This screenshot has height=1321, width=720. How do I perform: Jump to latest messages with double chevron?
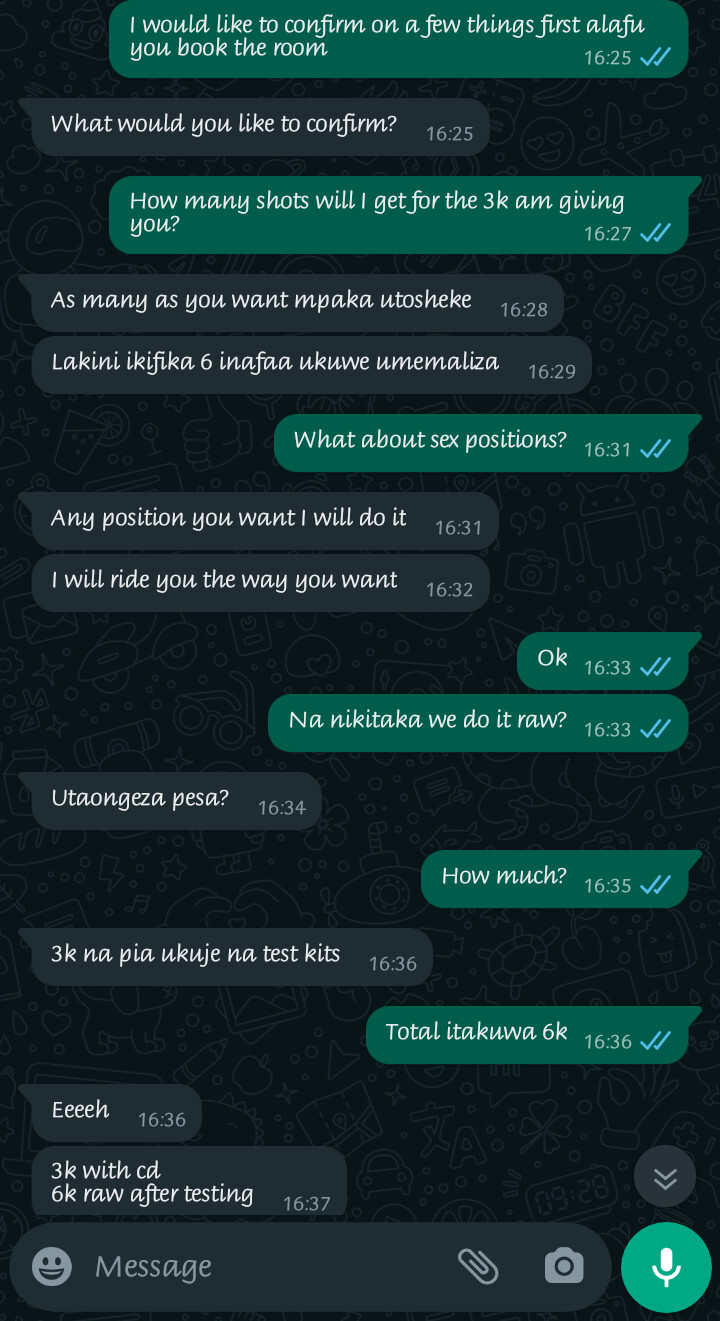click(665, 1179)
